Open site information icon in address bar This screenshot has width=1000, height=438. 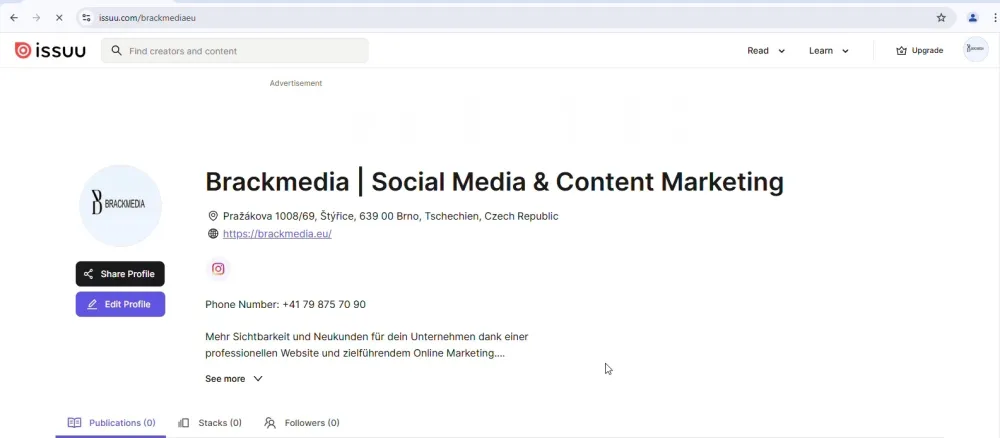[87, 18]
